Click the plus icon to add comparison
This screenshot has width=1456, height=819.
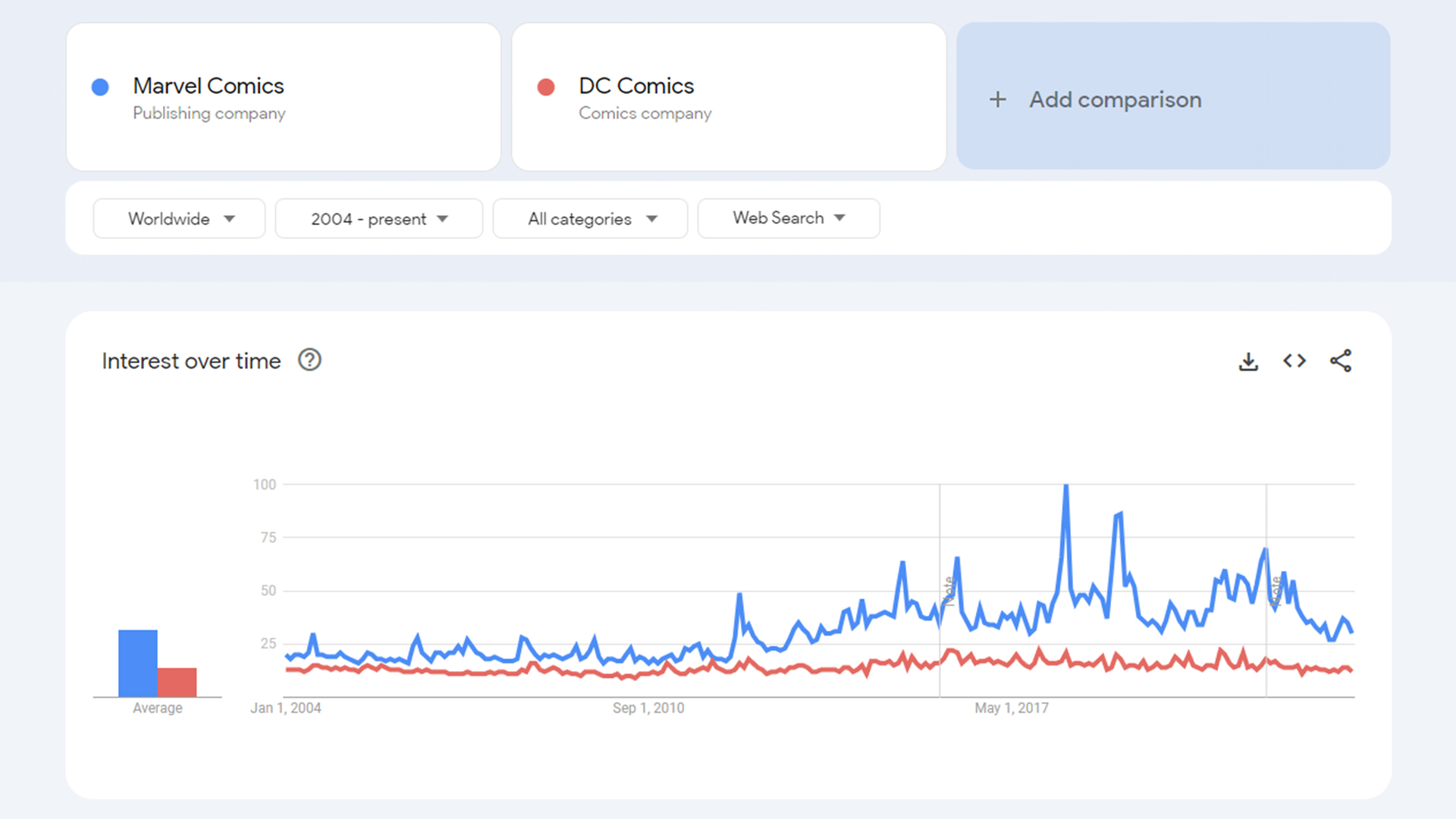998,99
